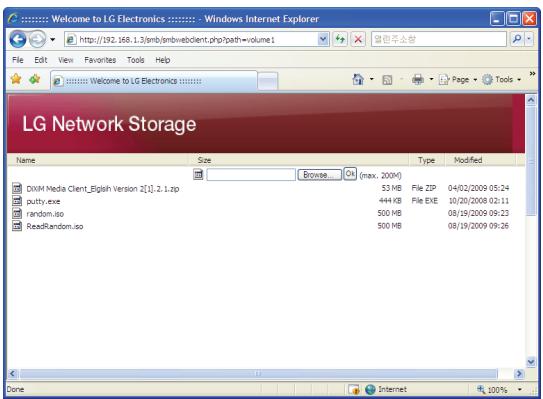
Task: Open a new blank tab
Action: 268,82
